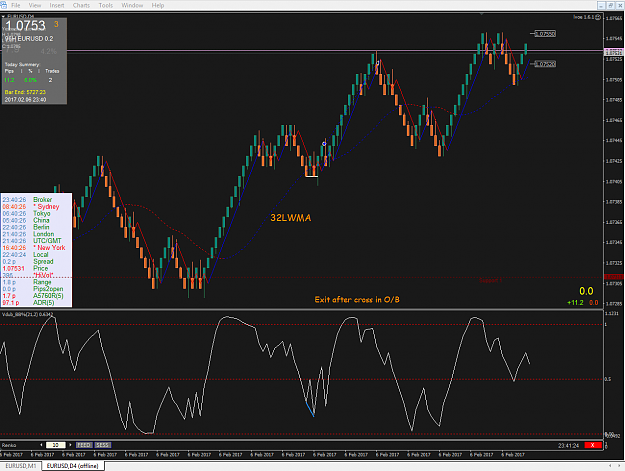Image resolution: width=625 pixels, height=471 pixels.
Task: Click the upper price label box on chart
Action: [544, 34]
